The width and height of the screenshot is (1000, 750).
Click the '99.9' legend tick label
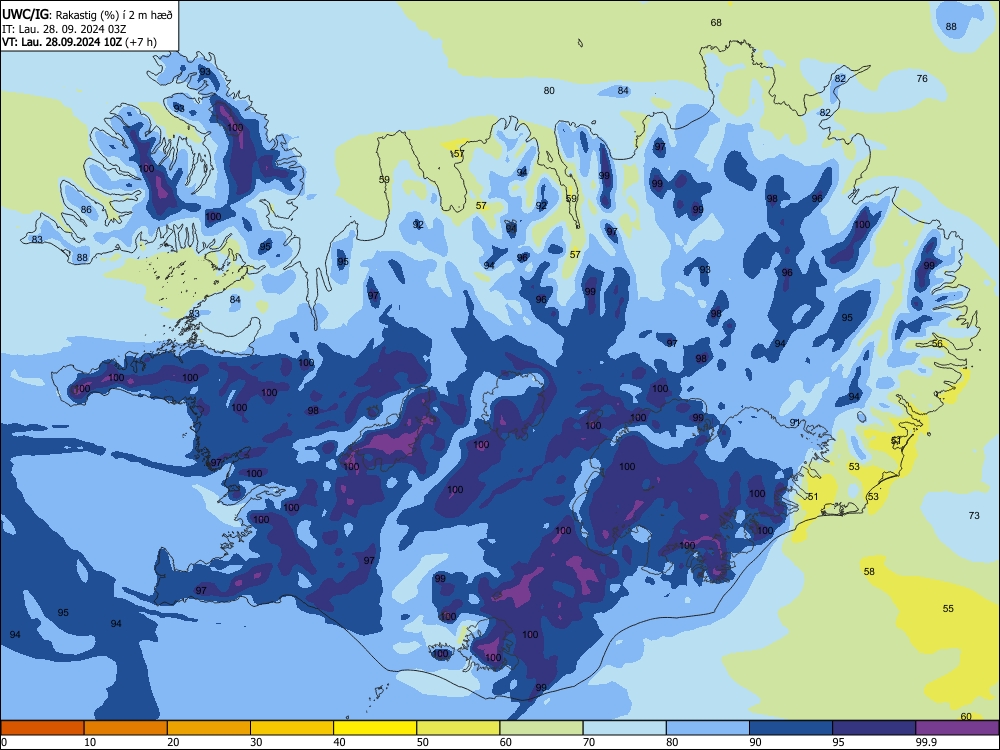pos(926,742)
